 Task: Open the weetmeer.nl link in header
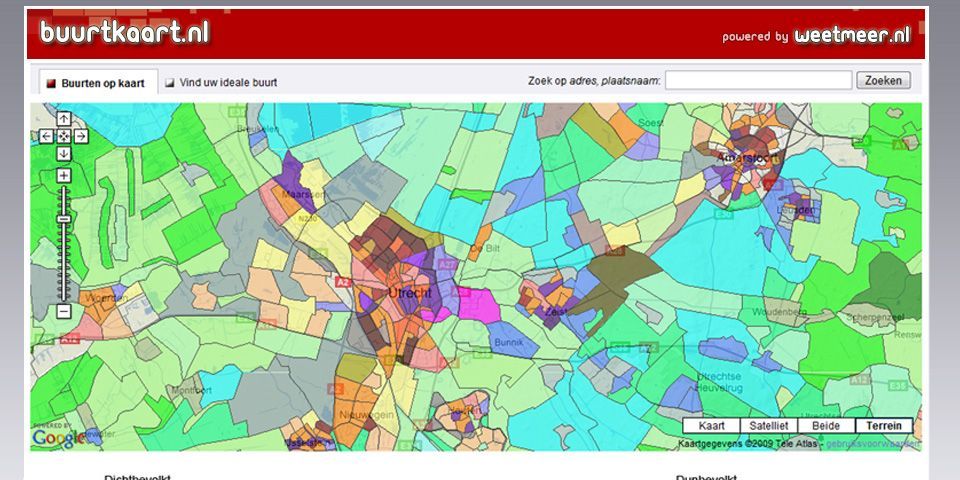coord(852,35)
